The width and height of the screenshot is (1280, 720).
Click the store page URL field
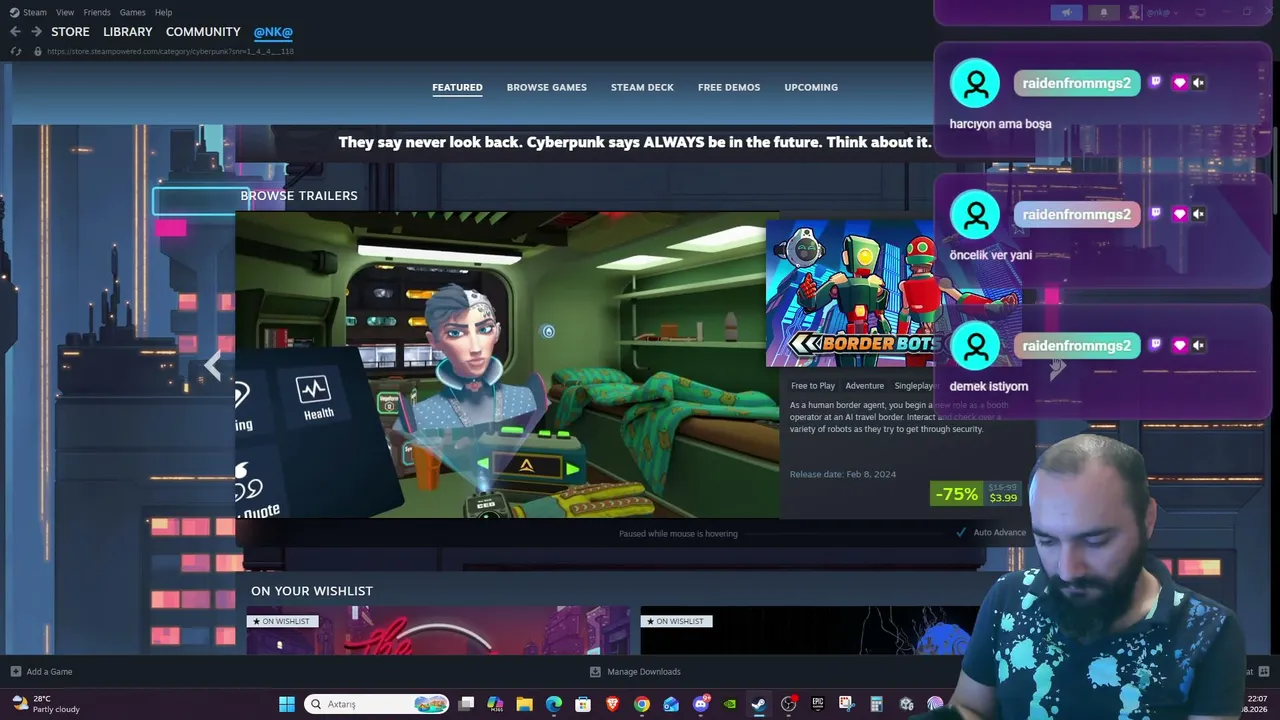(x=170, y=51)
